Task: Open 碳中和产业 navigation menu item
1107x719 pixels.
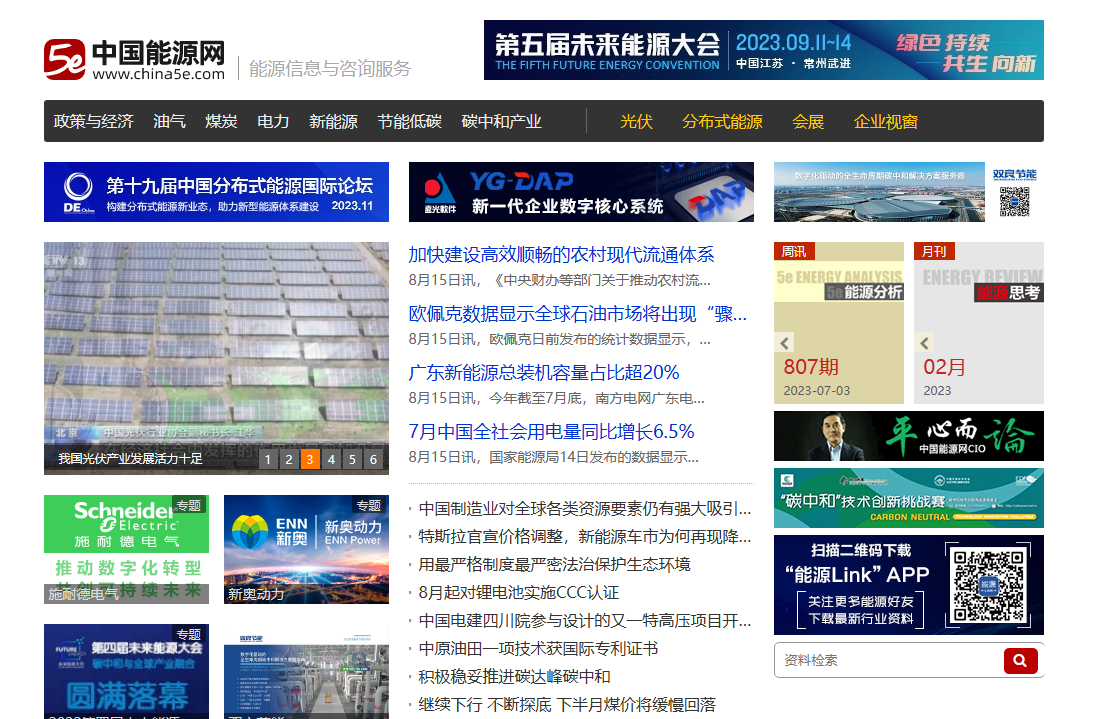Action: (x=501, y=121)
